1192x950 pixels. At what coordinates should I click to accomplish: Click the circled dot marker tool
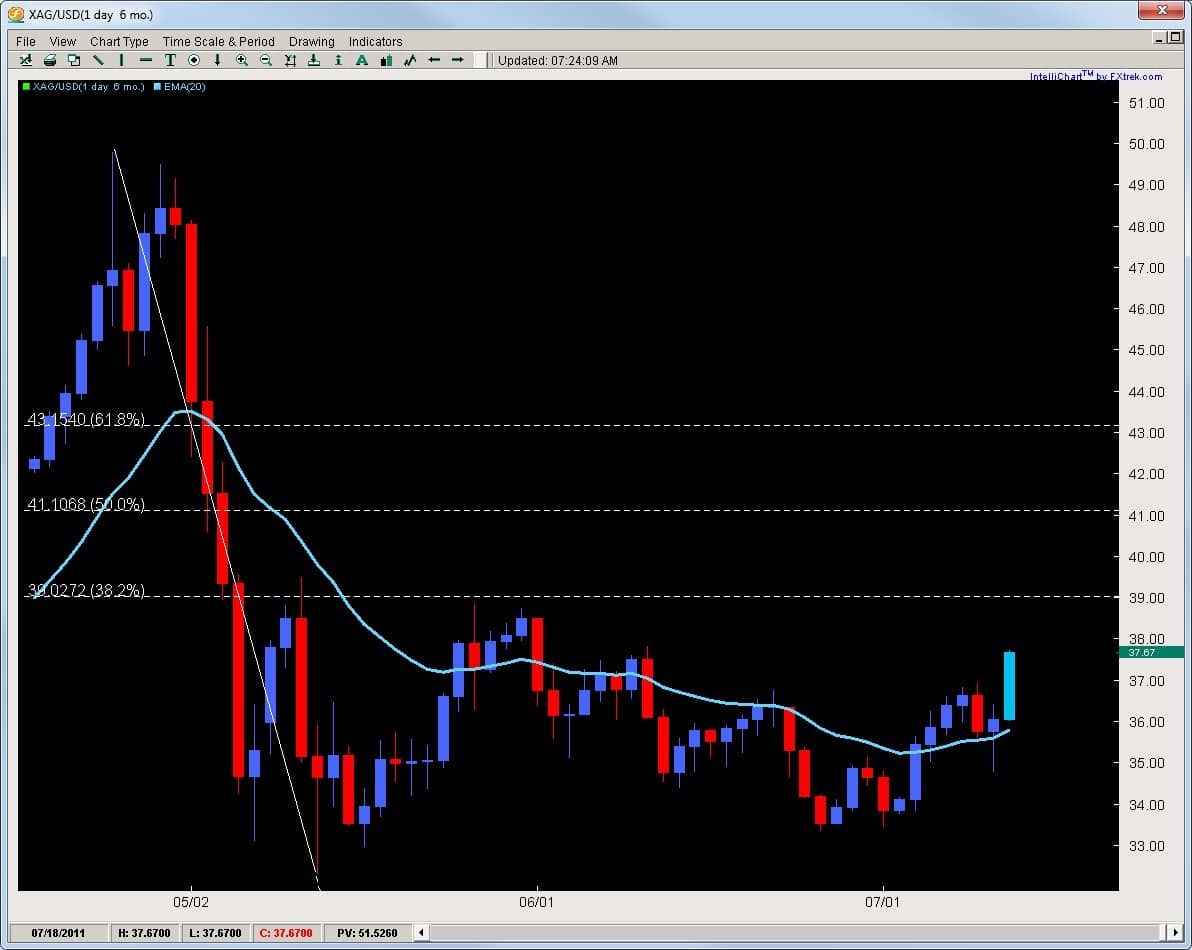194,60
